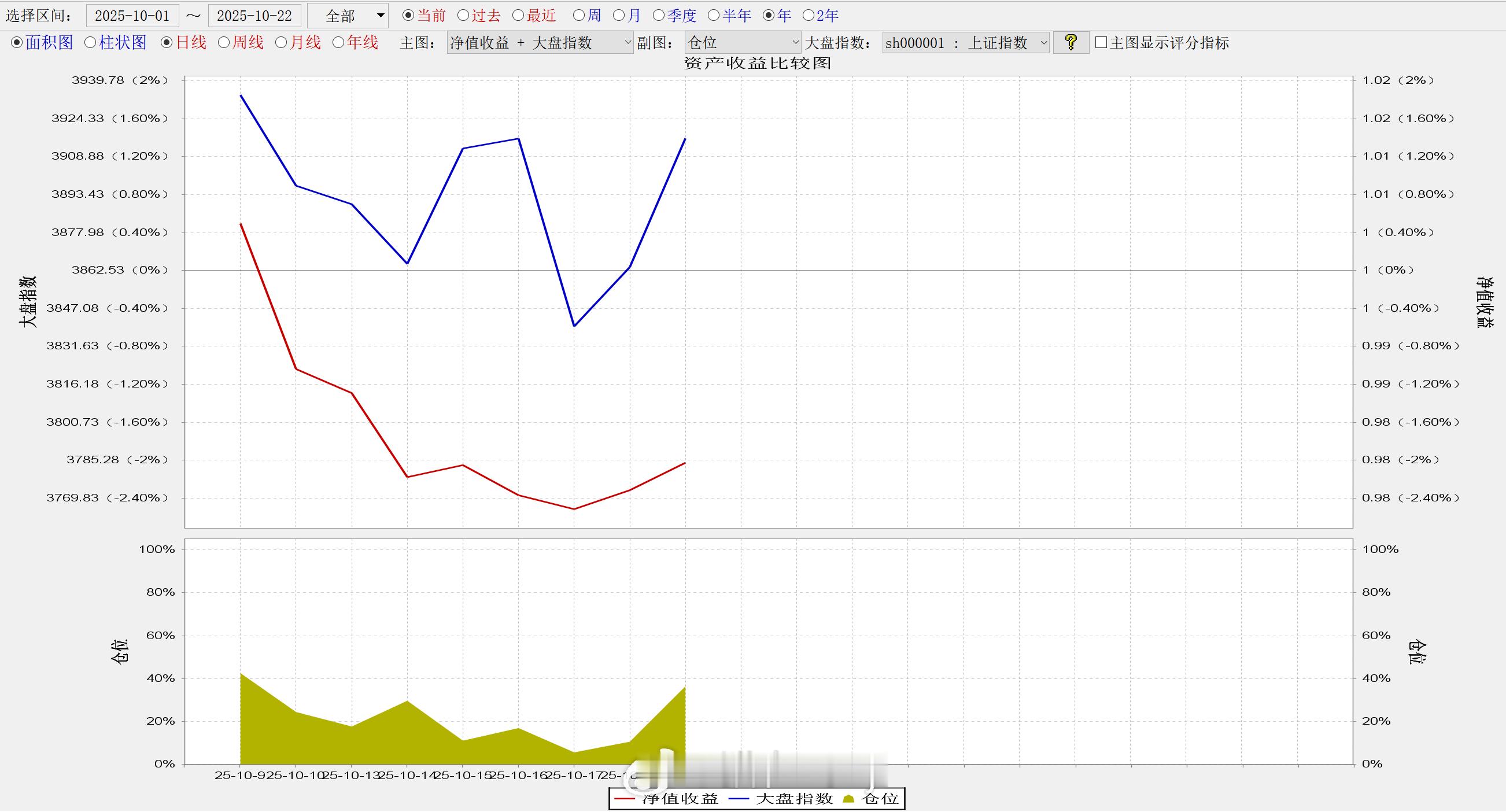Click the blue 大盘指数 legend line
This screenshot has height=812, width=1506.
(x=739, y=799)
